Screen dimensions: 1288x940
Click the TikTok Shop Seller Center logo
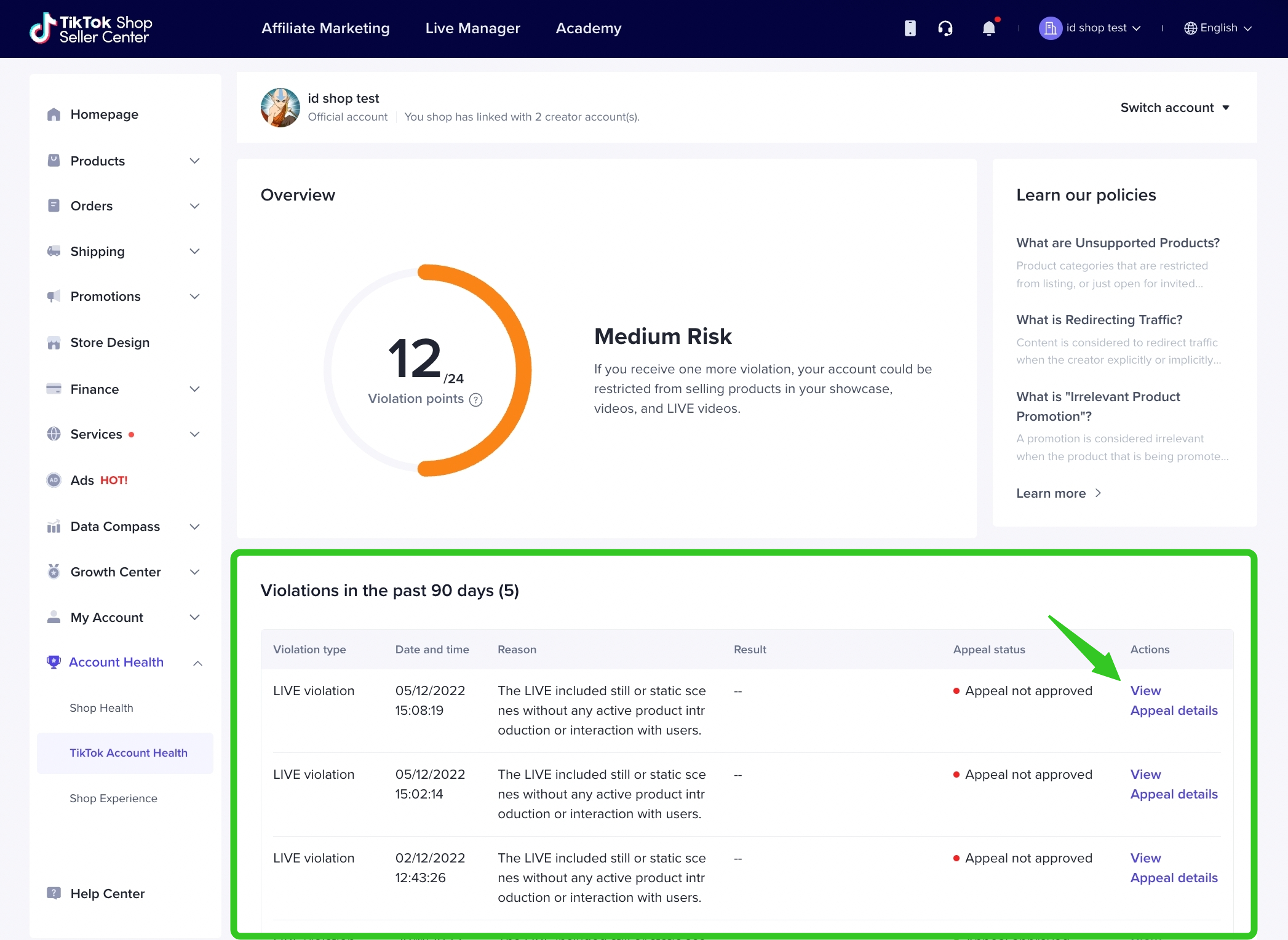click(91, 28)
